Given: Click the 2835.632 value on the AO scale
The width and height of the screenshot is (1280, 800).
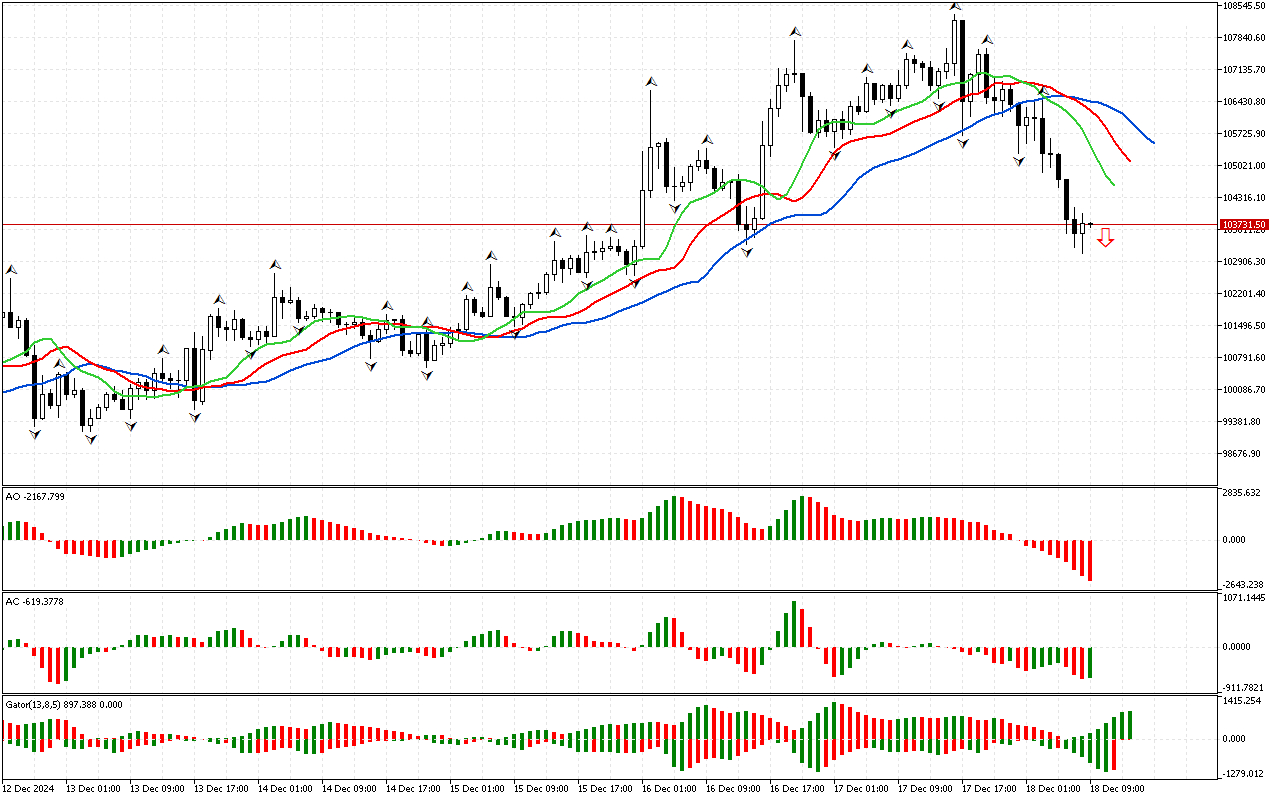Looking at the screenshot, I should point(1242,493).
